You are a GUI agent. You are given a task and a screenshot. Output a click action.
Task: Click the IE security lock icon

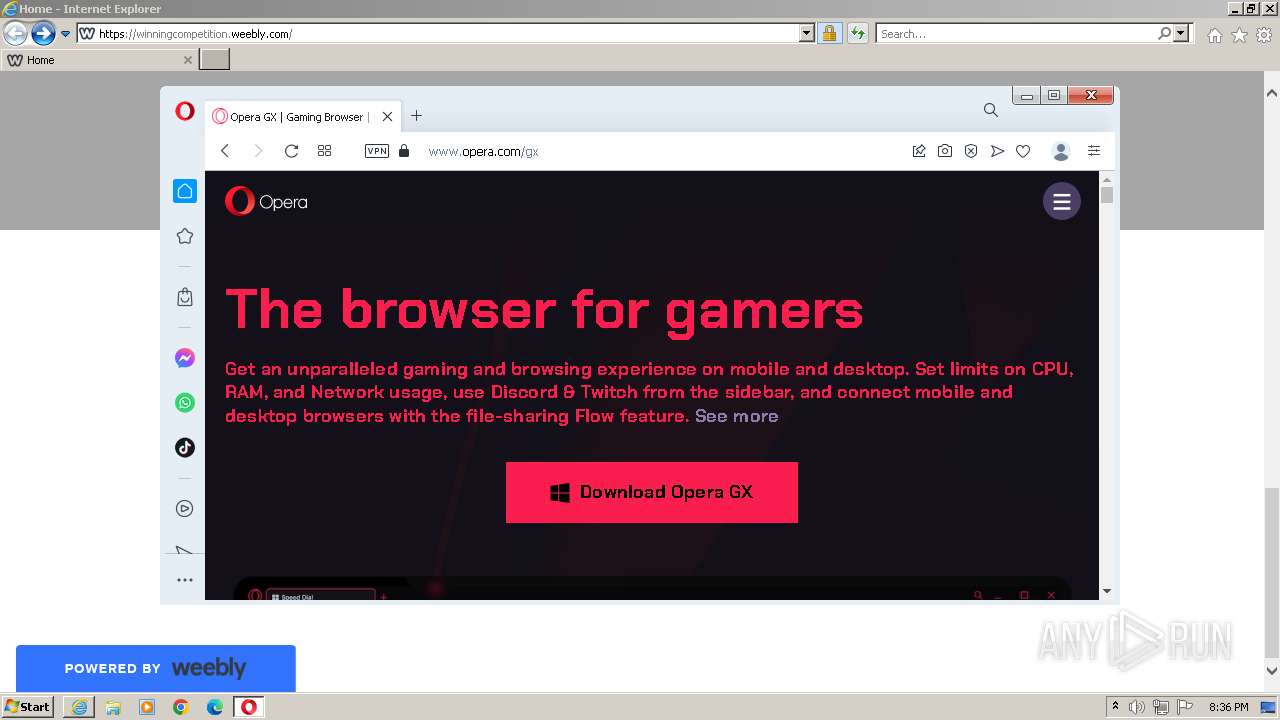[x=829, y=34]
